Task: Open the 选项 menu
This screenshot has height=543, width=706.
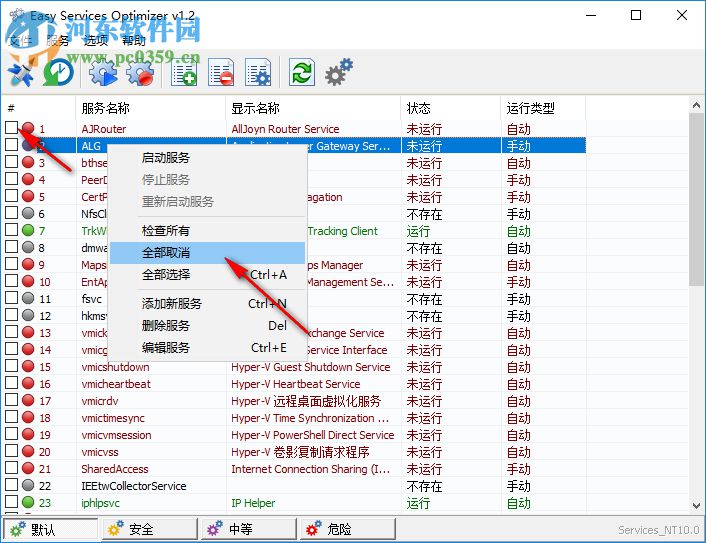Action: 96,41
